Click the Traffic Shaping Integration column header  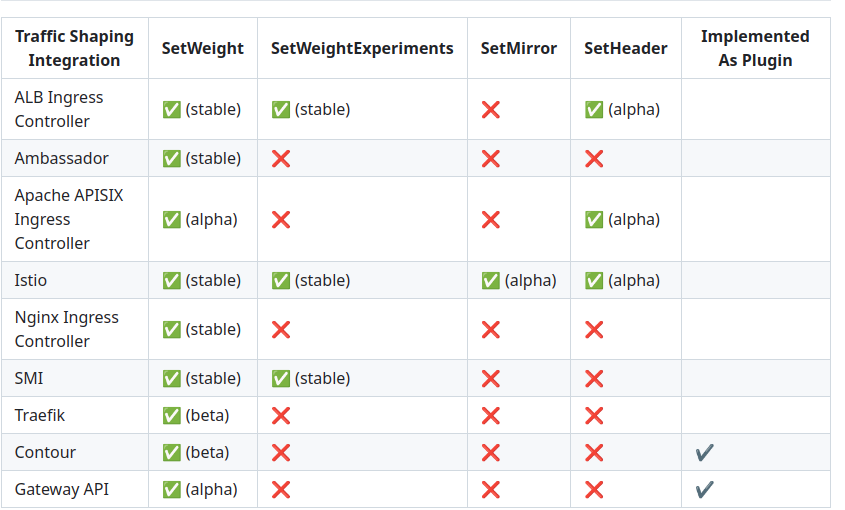coord(74,49)
